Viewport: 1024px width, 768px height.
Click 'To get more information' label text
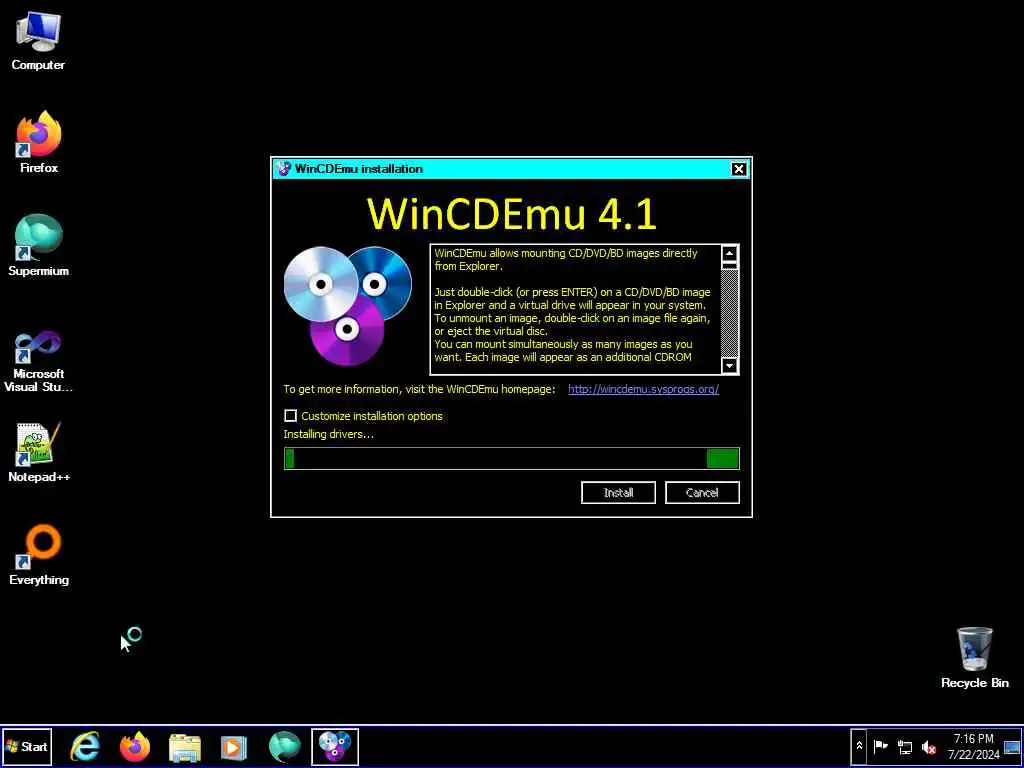[419, 389]
